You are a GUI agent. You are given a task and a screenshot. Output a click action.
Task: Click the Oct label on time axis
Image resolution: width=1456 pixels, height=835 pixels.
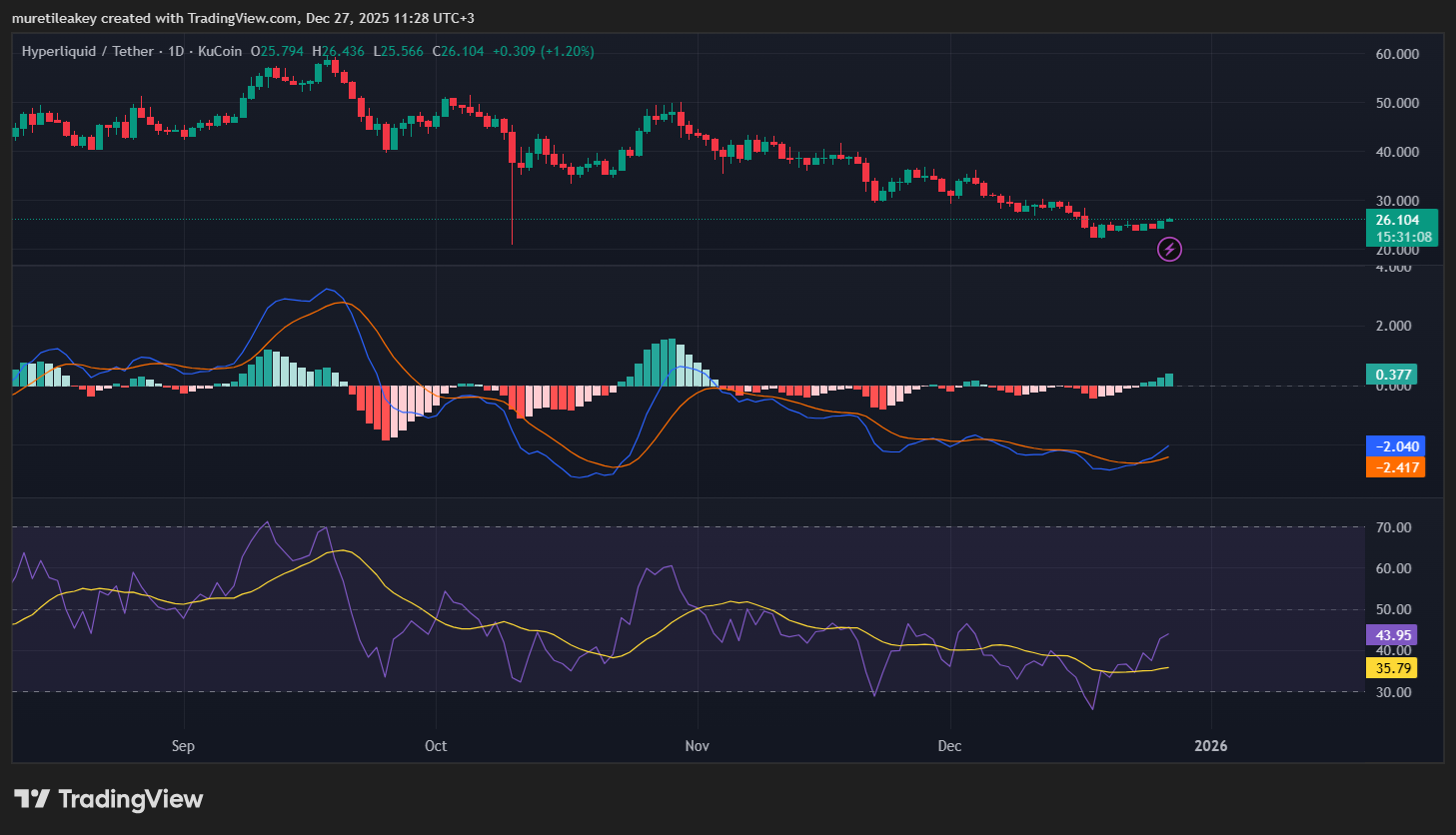[x=436, y=746]
